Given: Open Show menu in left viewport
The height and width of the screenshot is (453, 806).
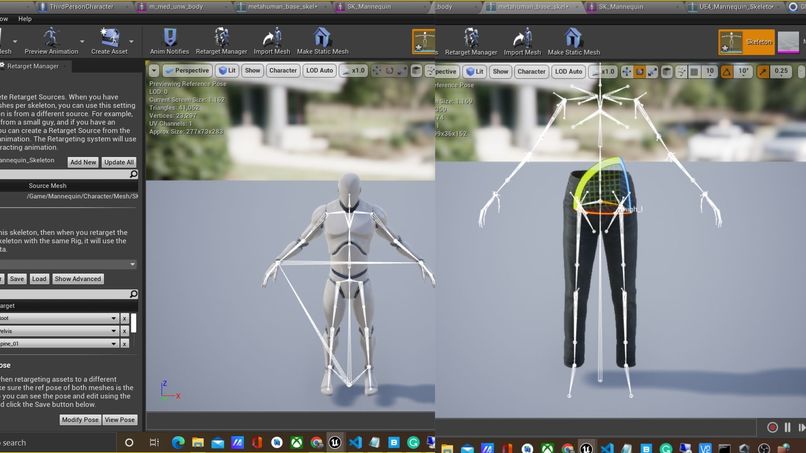Looking at the screenshot, I should click(x=252, y=70).
